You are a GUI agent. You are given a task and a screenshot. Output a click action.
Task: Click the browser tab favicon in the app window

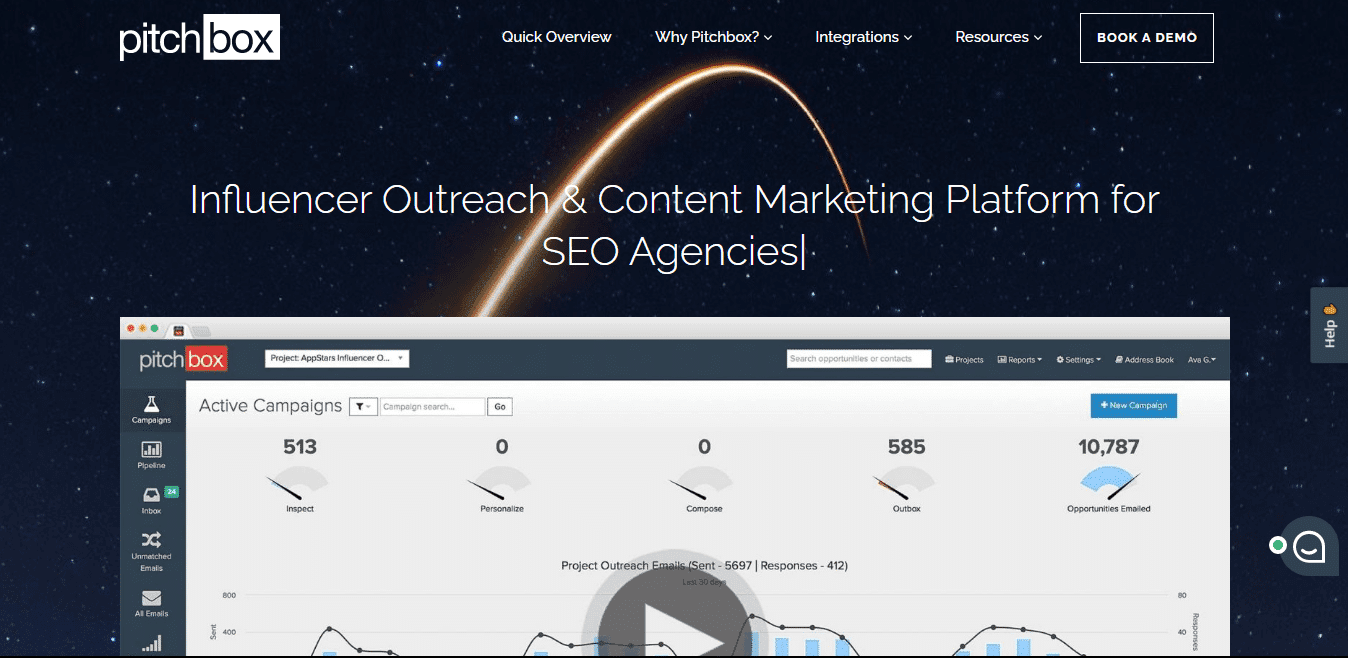[179, 330]
